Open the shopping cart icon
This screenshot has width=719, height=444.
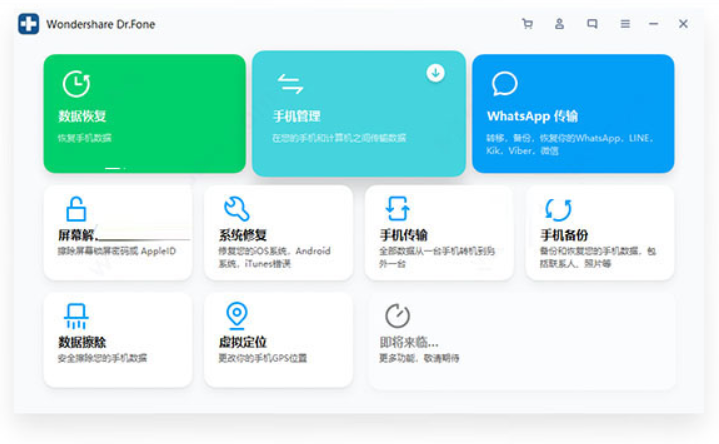[x=527, y=24]
